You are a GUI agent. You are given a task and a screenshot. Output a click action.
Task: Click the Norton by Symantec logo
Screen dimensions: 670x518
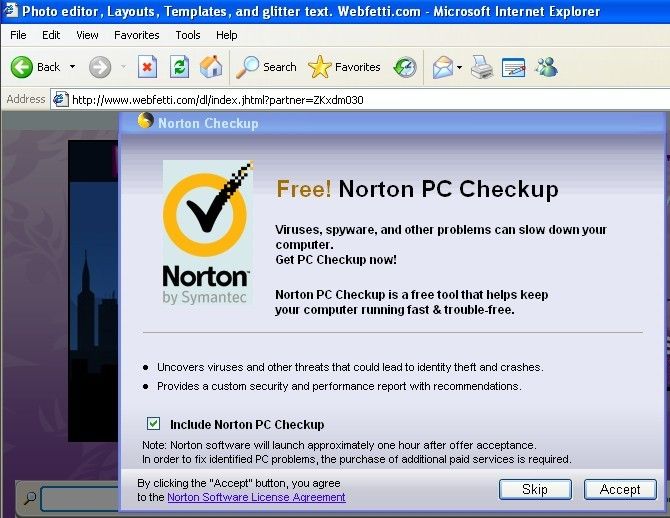pos(208,233)
